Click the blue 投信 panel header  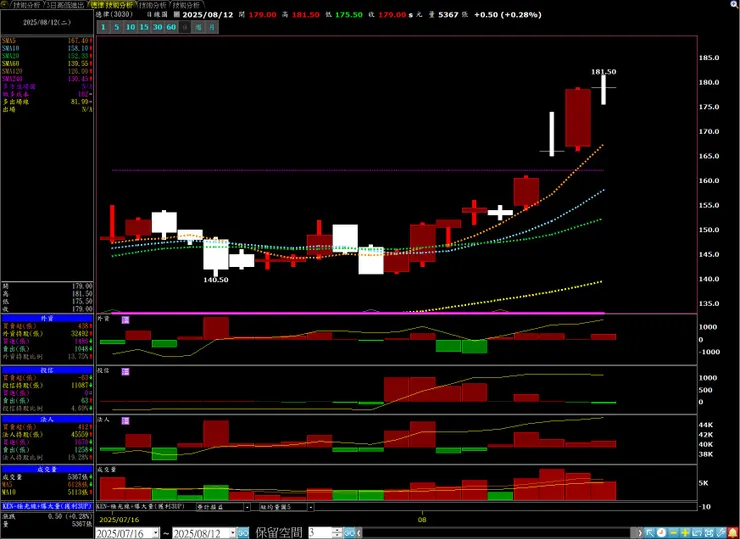(47, 371)
